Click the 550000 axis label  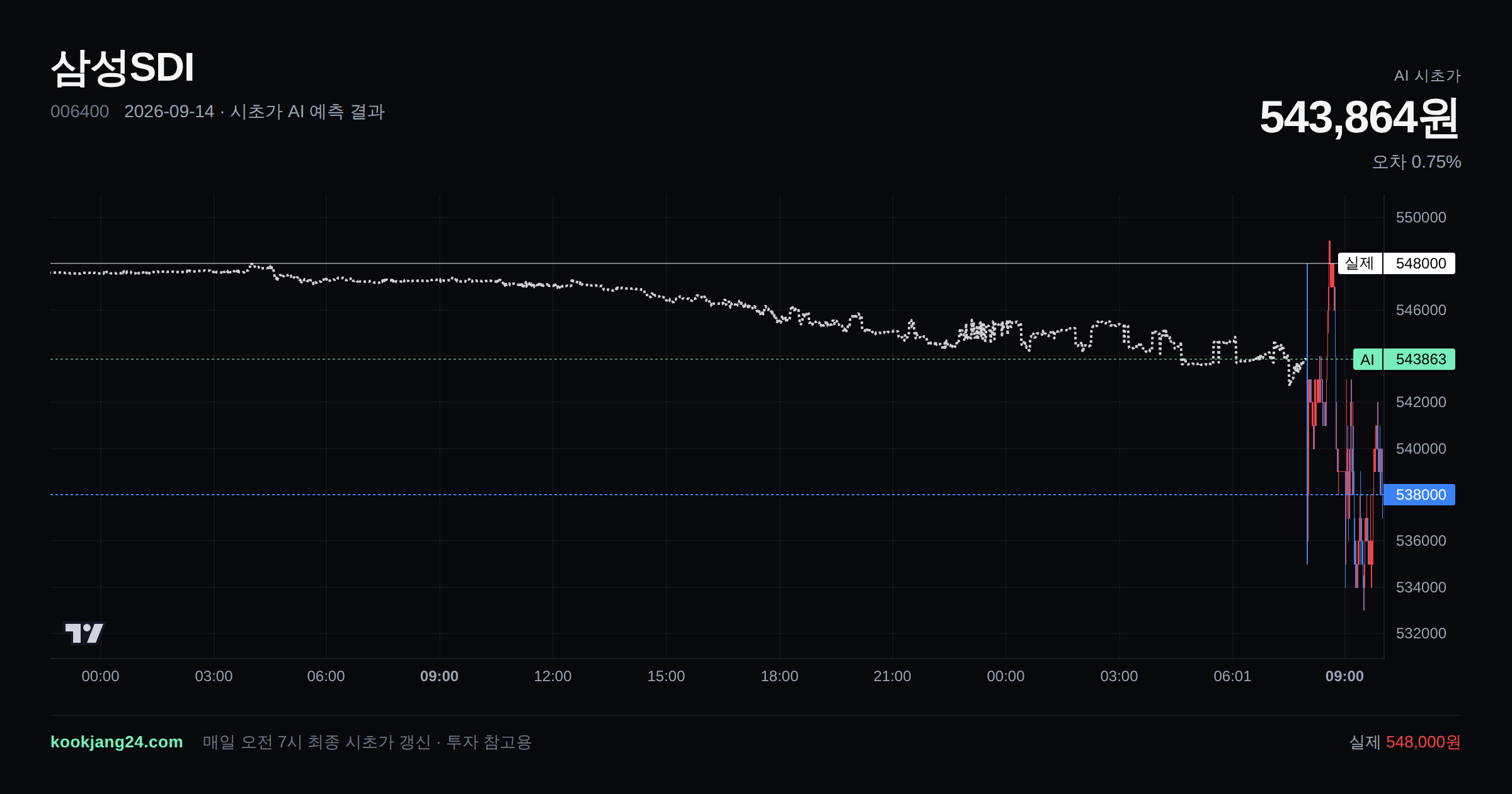pyautogui.click(x=1421, y=217)
